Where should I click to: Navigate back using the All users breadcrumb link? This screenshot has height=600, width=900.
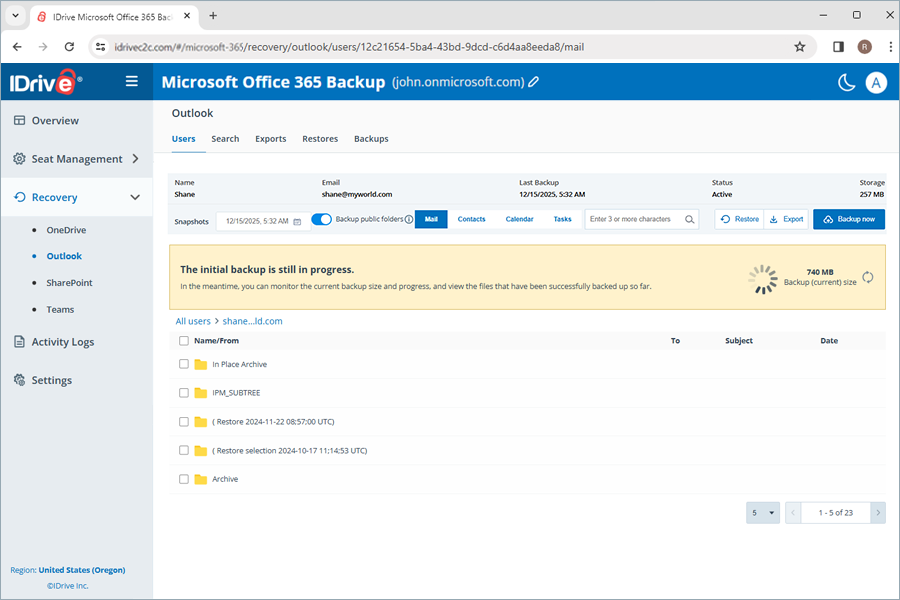(x=193, y=321)
